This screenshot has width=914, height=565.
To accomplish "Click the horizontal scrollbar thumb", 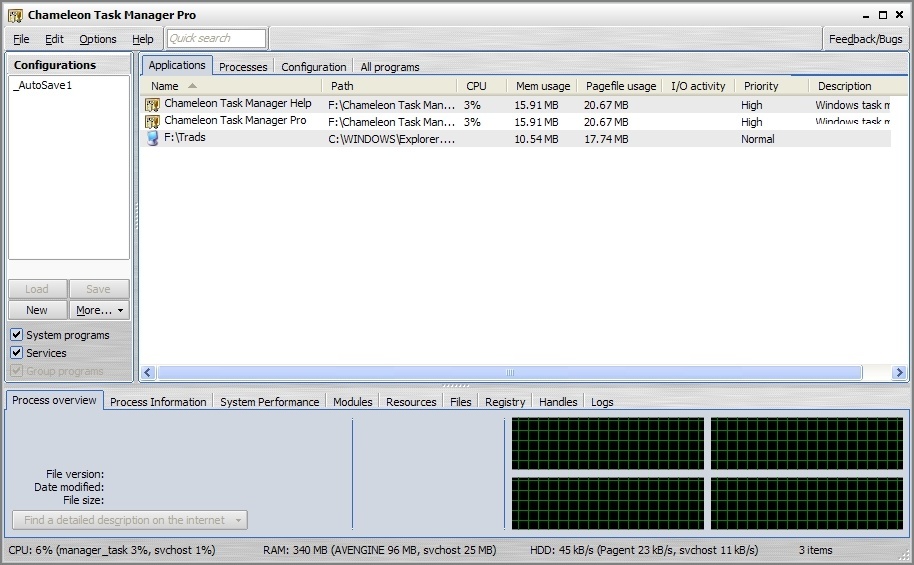I will (x=509, y=373).
